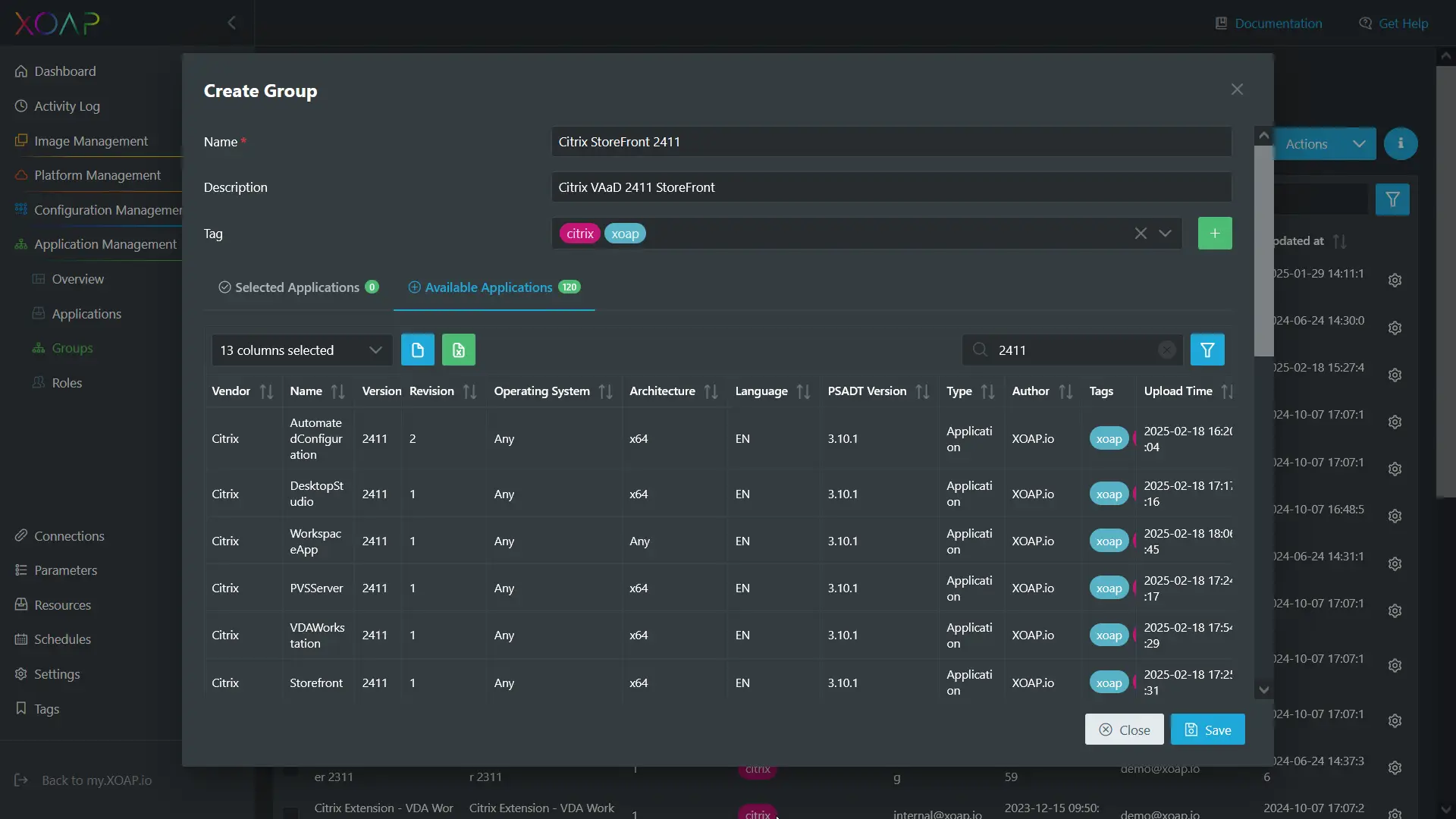
Task: Click the green plus add tag button
Action: [1214, 234]
